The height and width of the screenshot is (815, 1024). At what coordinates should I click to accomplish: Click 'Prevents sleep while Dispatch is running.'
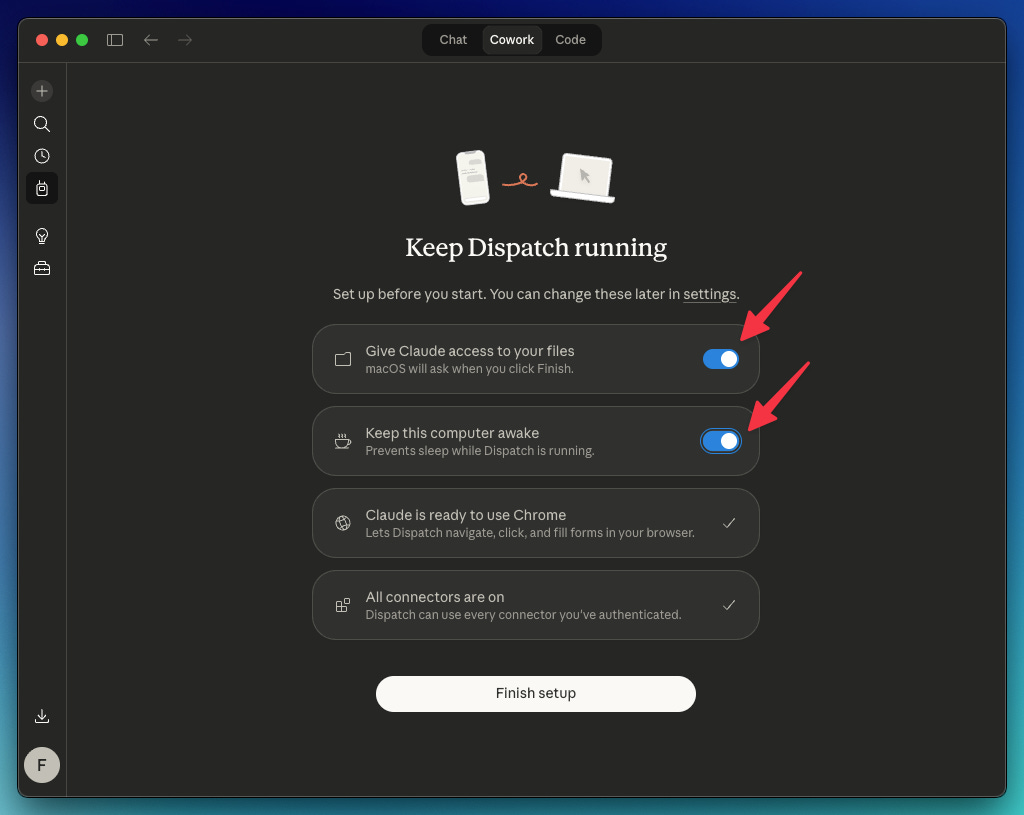point(480,451)
